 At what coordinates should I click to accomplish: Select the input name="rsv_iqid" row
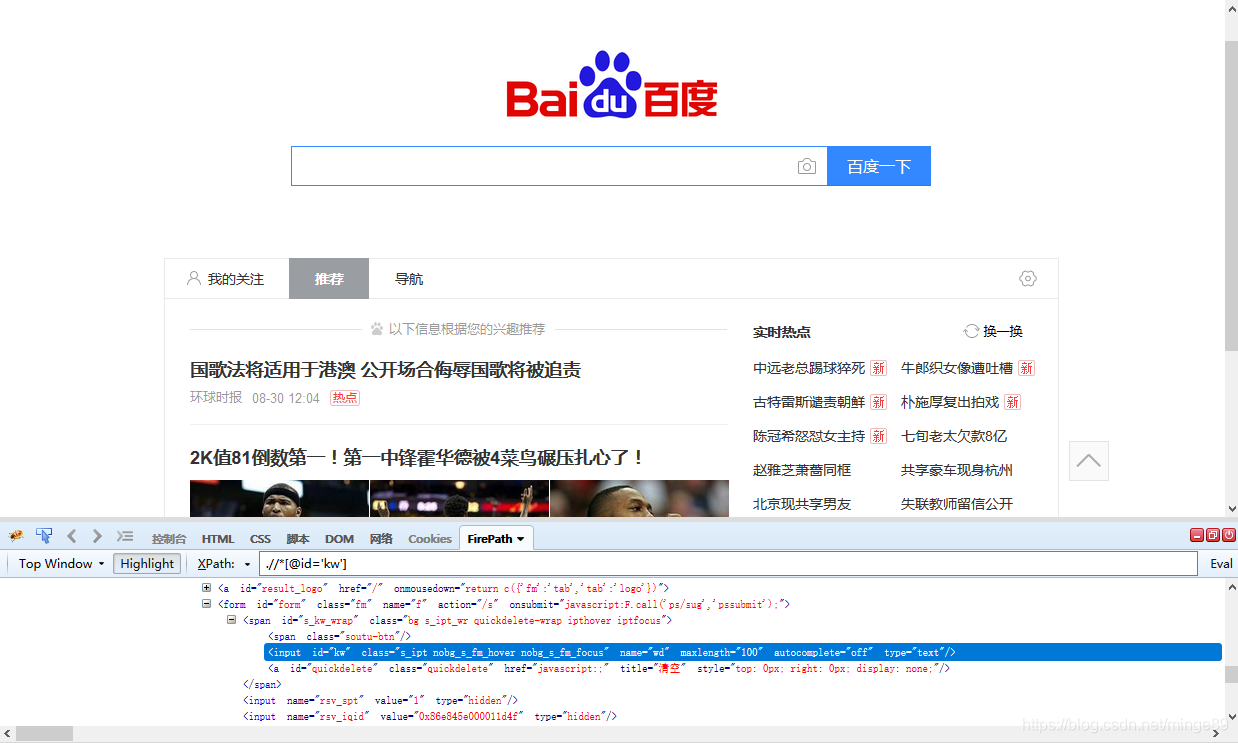pos(430,716)
